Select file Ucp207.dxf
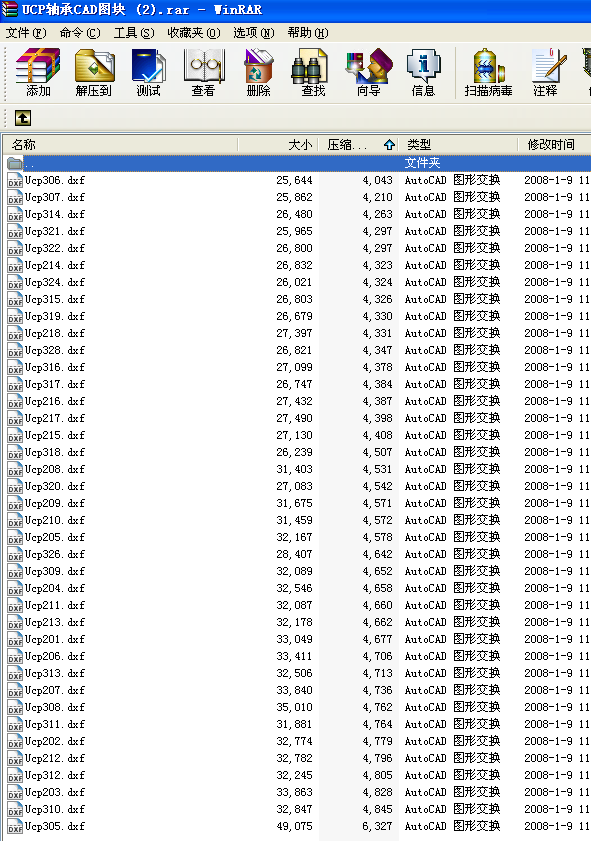This screenshot has width=591, height=841. [55, 690]
